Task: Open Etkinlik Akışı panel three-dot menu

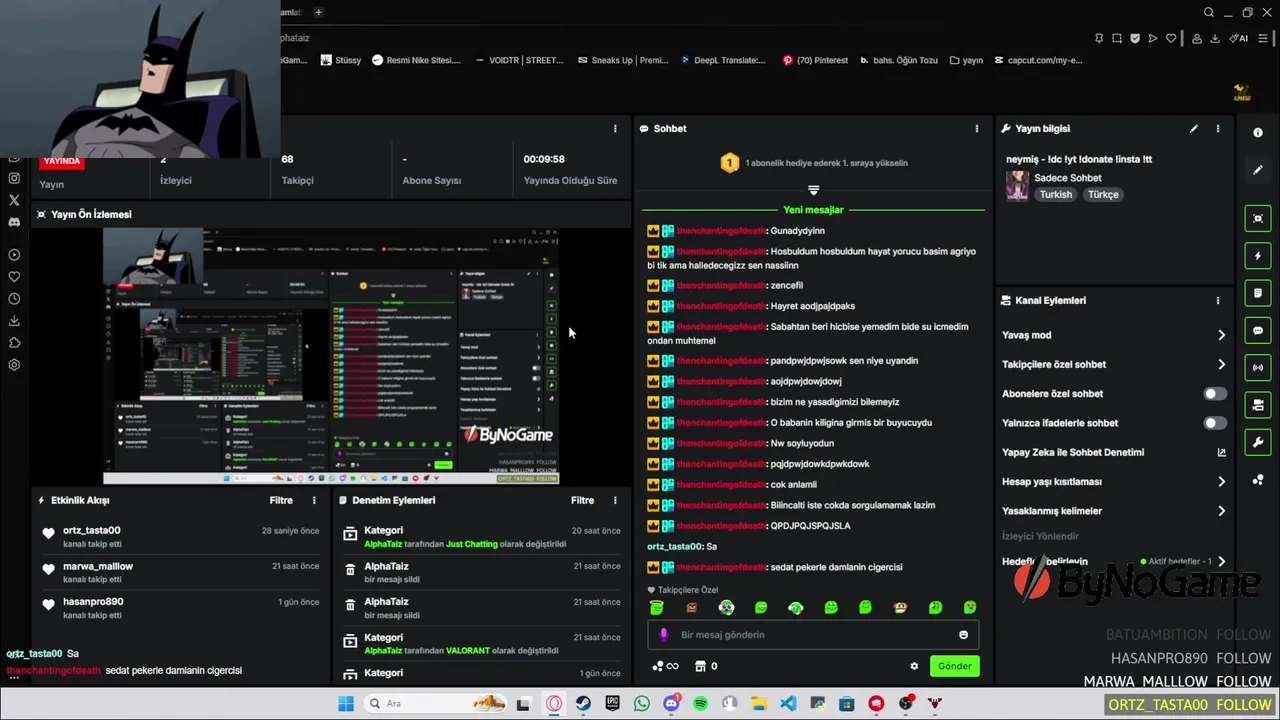Action: [314, 500]
